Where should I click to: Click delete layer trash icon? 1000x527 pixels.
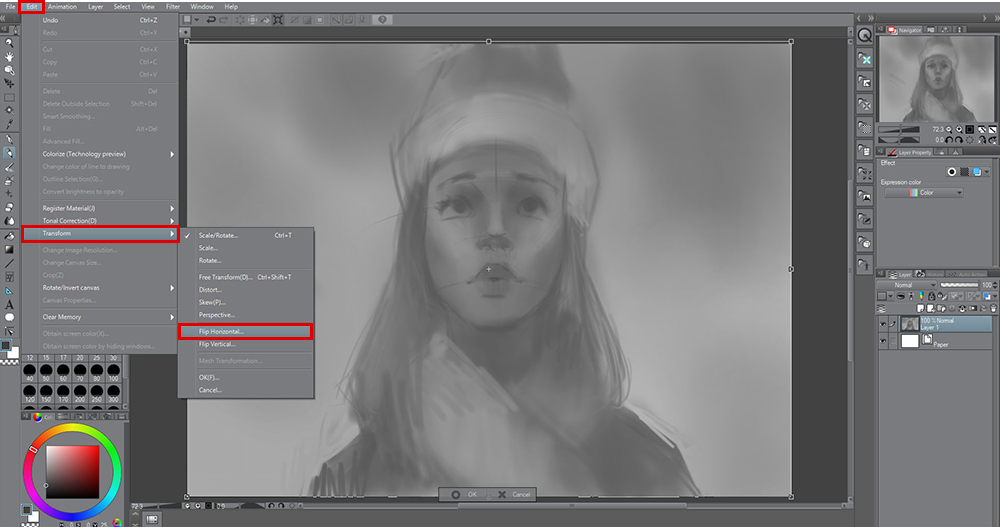pyautogui.click(x=993, y=308)
